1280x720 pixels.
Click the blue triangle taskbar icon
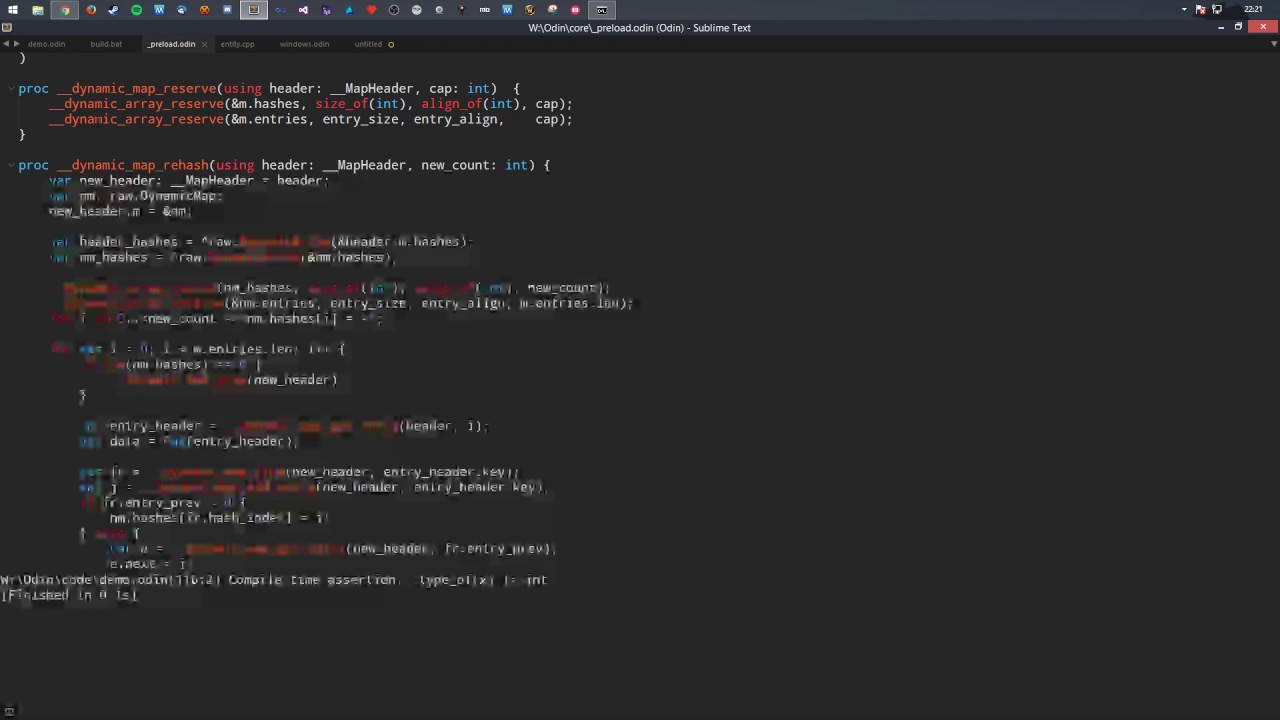pyautogui.click(x=349, y=10)
